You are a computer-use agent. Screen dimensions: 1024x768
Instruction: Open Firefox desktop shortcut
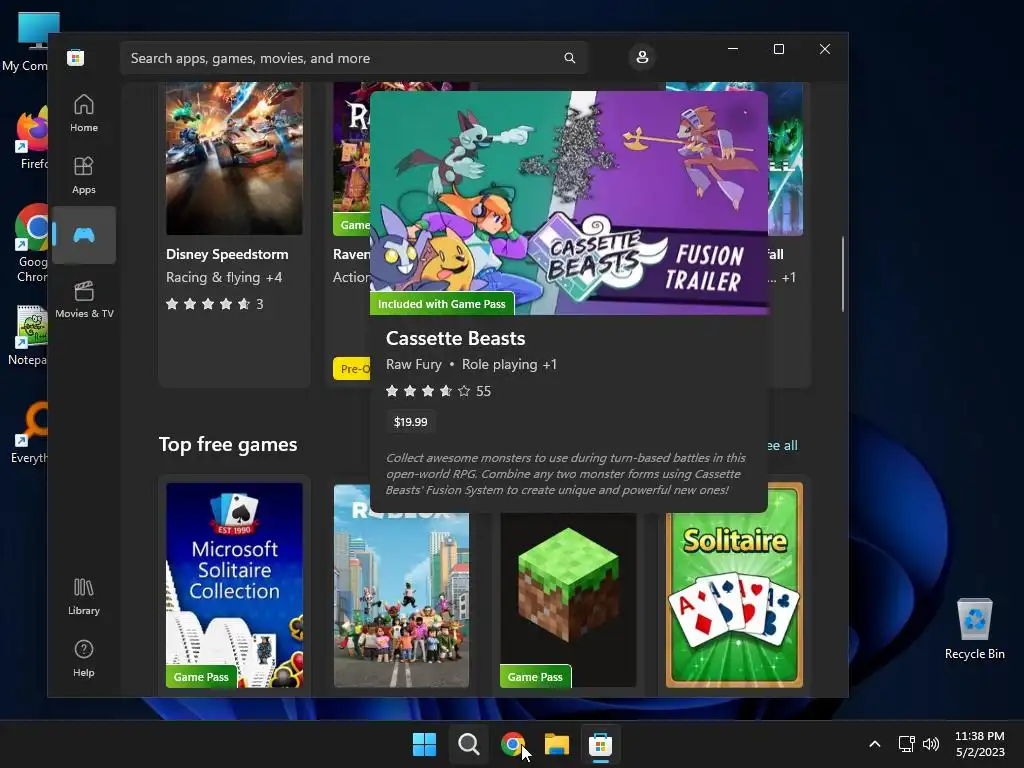click(x=31, y=139)
